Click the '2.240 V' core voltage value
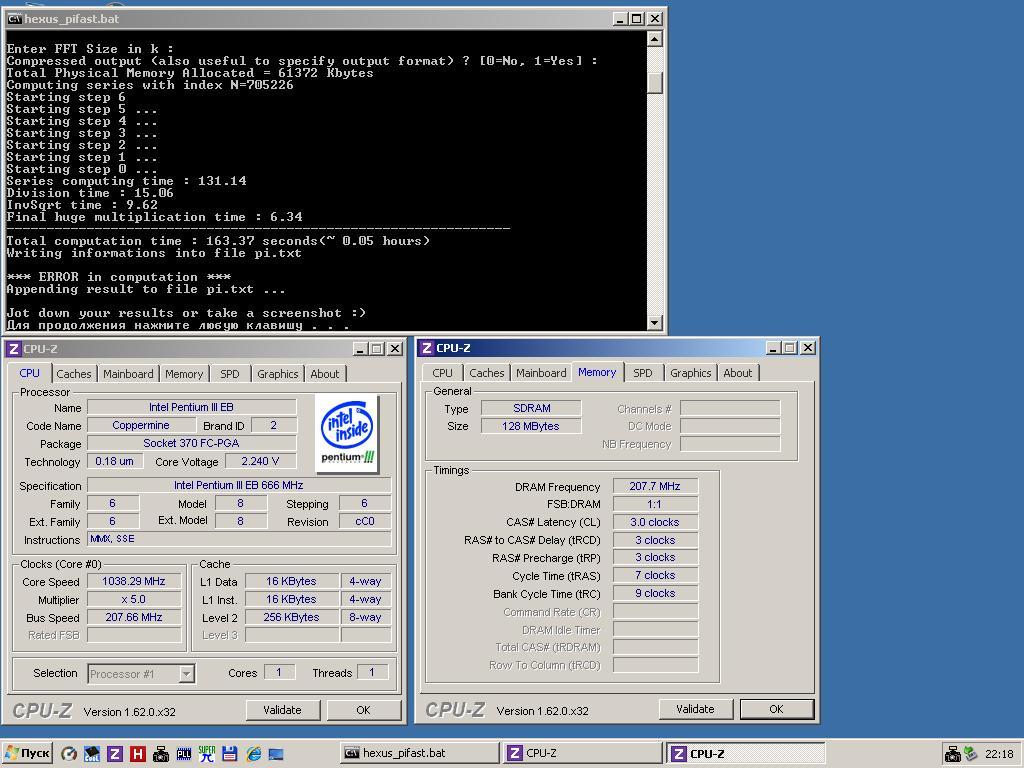This screenshot has width=1024, height=768. click(261, 461)
